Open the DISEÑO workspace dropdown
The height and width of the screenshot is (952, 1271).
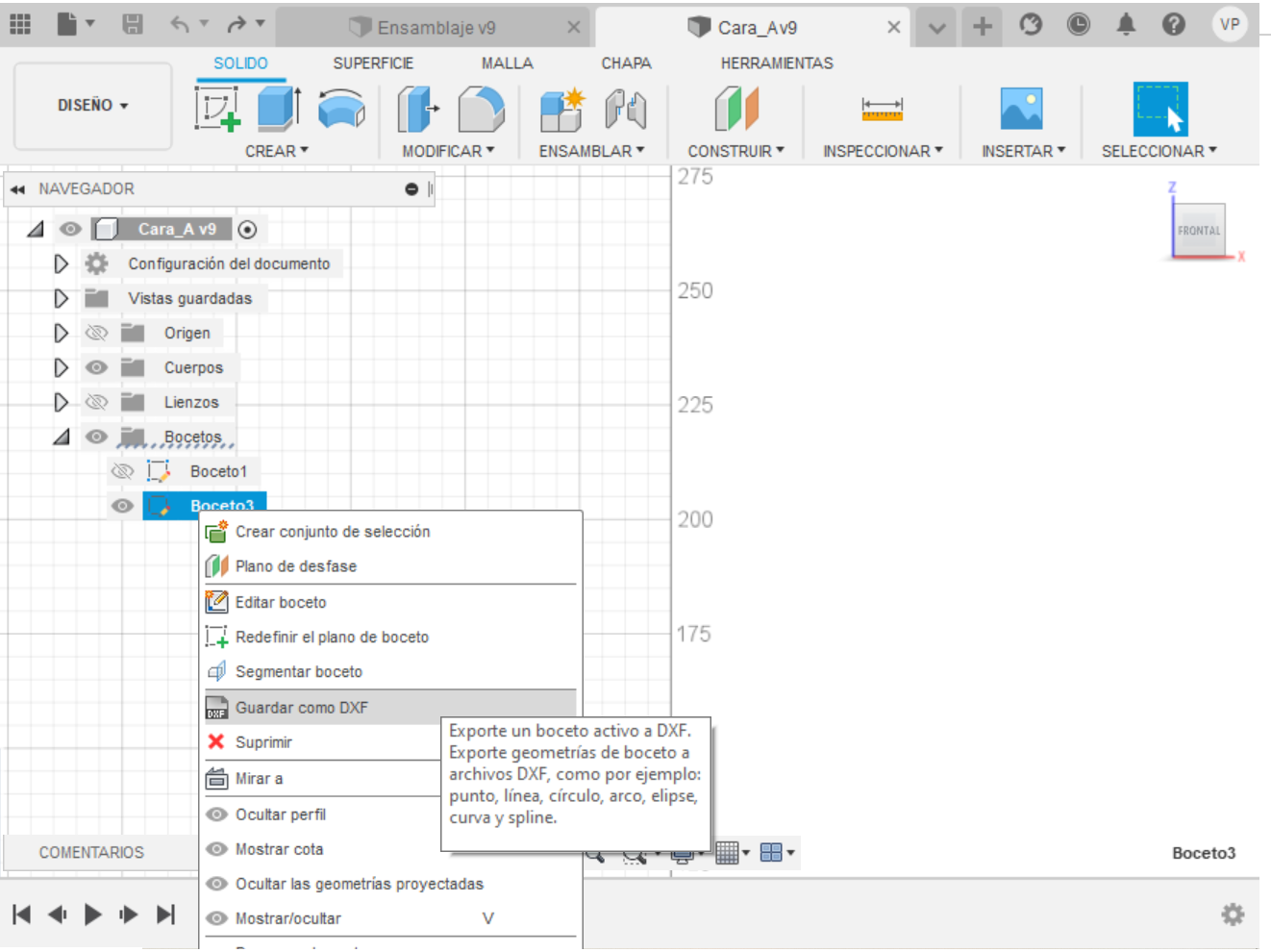[92, 106]
